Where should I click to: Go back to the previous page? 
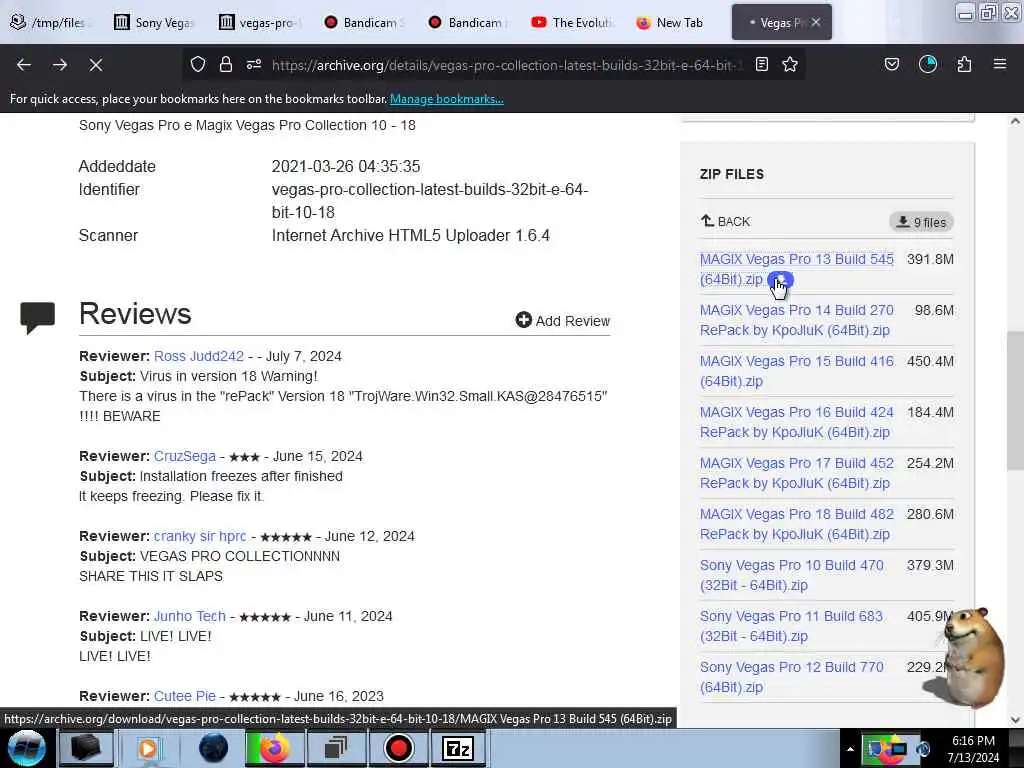click(x=24, y=65)
